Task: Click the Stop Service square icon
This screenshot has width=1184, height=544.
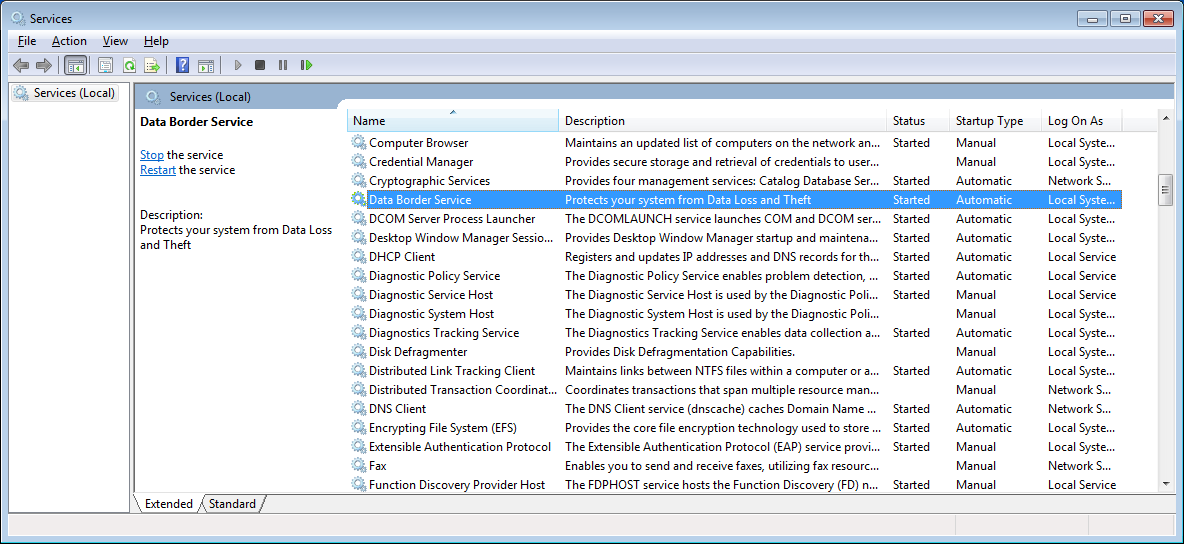Action: pos(260,65)
